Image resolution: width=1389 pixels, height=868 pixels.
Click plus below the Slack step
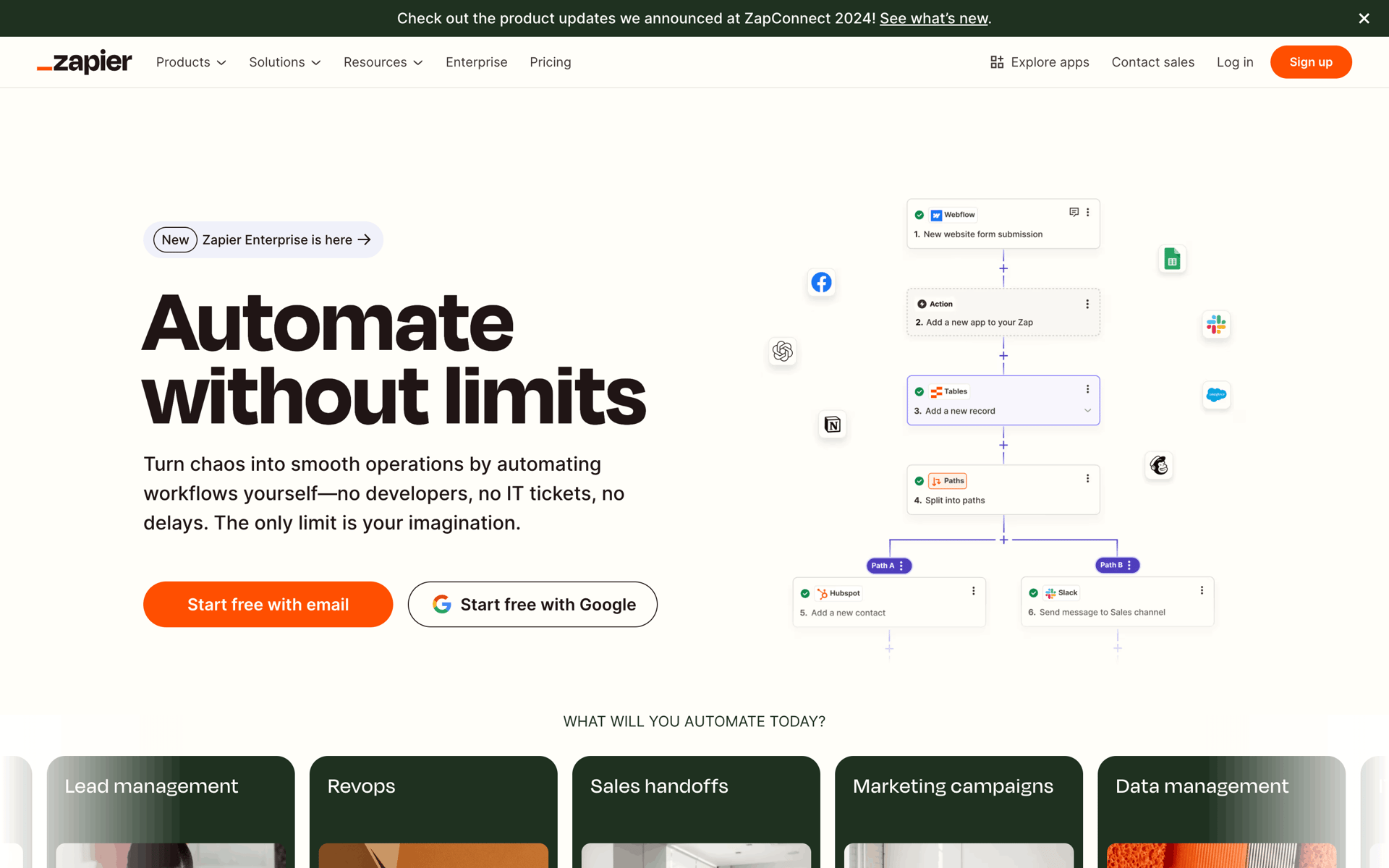pos(1118,648)
